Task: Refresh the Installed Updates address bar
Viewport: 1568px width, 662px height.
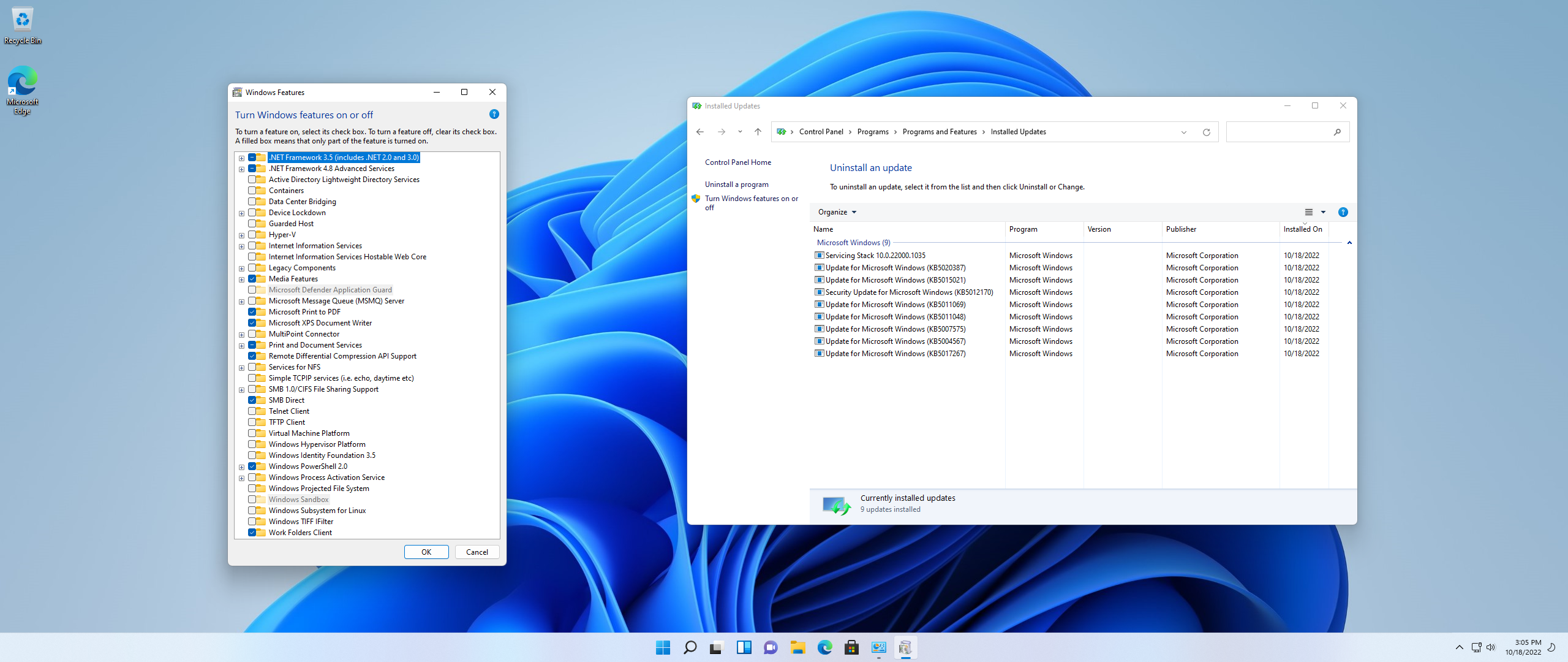Action: point(1207,132)
